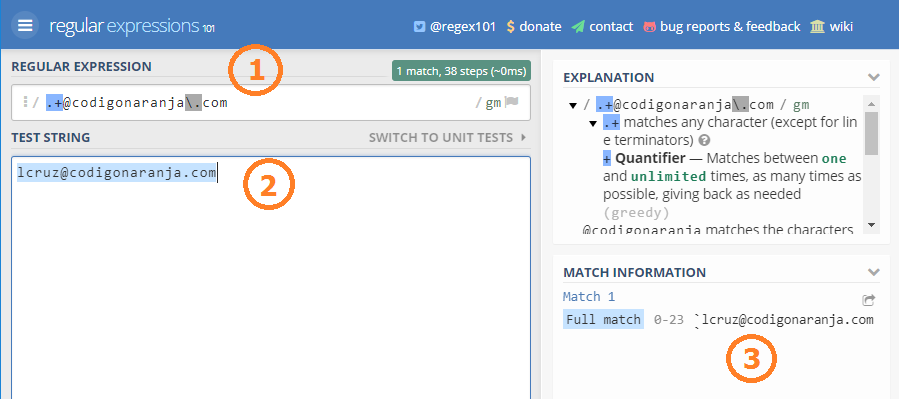Image resolution: width=899 pixels, height=399 pixels.
Task: Click the unlimited word in explanation
Action: (x=669, y=177)
